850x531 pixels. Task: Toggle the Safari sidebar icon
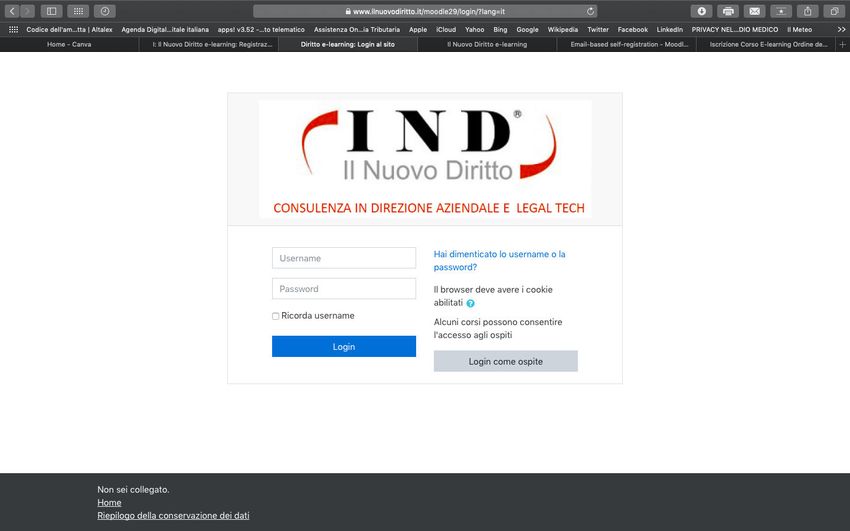(x=51, y=11)
